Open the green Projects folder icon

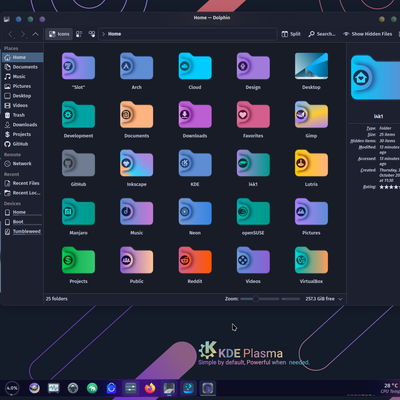point(78,260)
